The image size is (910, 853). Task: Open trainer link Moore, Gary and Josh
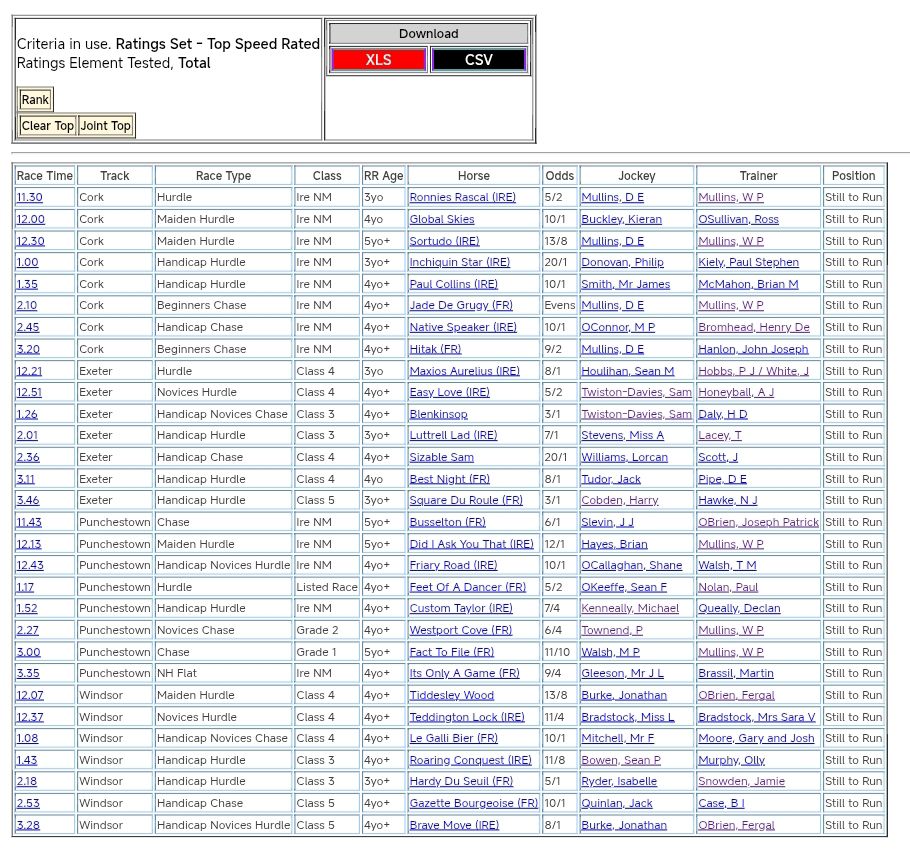(x=756, y=739)
